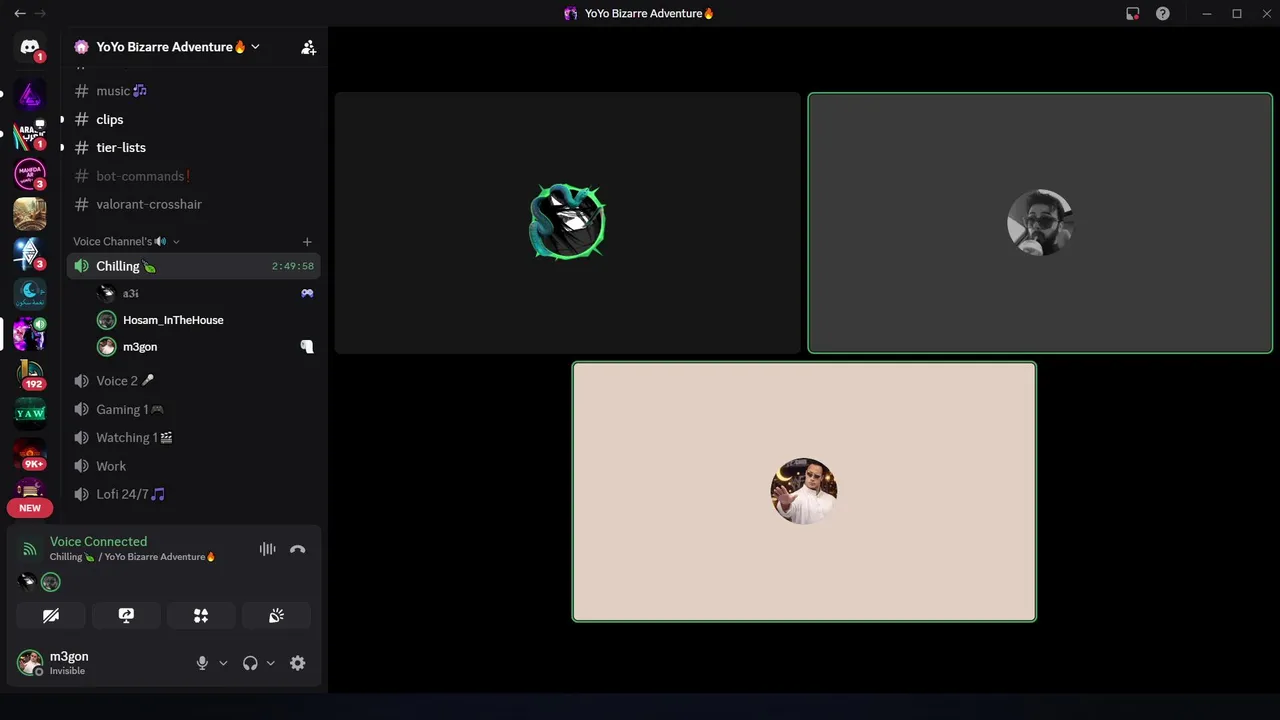The width and height of the screenshot is (1280, 720).
Task: Click the Voice Connected status text
Action: [98, 541]
